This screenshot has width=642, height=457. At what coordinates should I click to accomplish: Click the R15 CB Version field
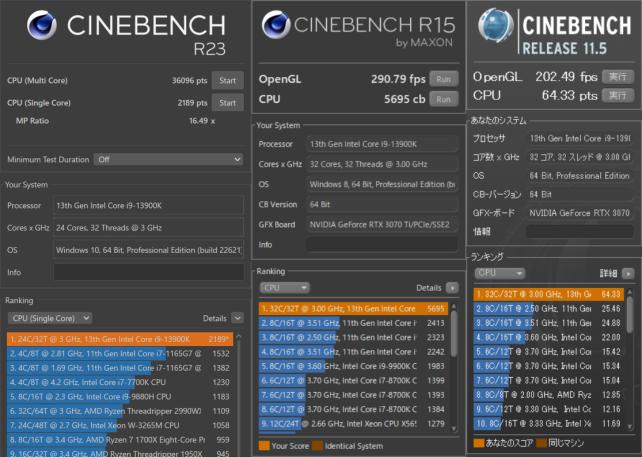point(382,204)
